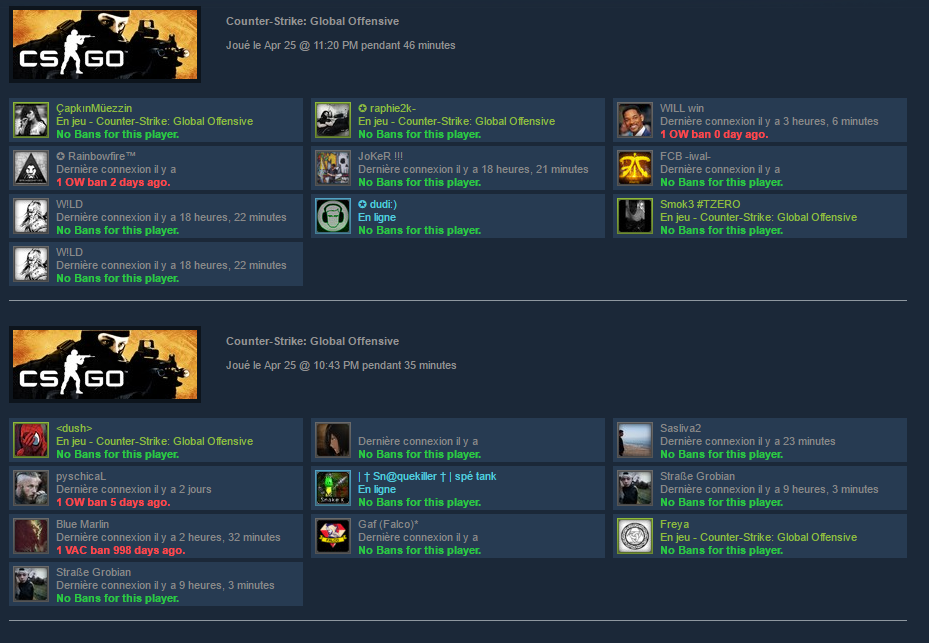
Task: Open raphie2k- player avatar
Action: point(333,120)
